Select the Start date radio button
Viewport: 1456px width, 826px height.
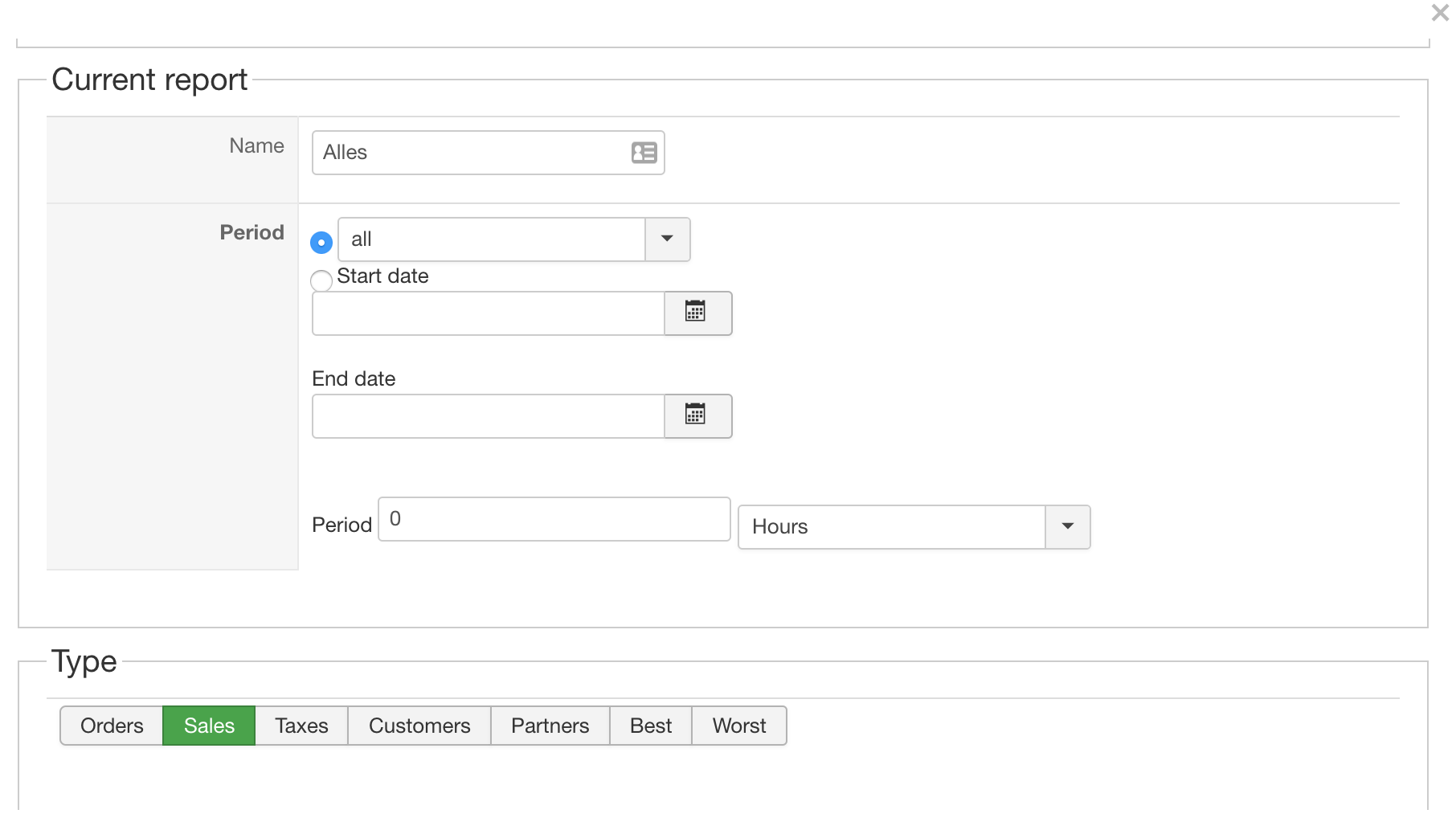tap(321, 280)
